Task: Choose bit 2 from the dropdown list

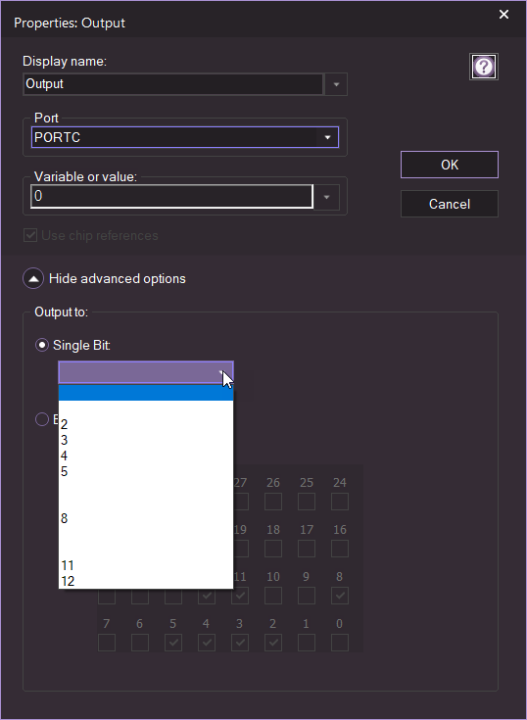Action: click(146, 424)
